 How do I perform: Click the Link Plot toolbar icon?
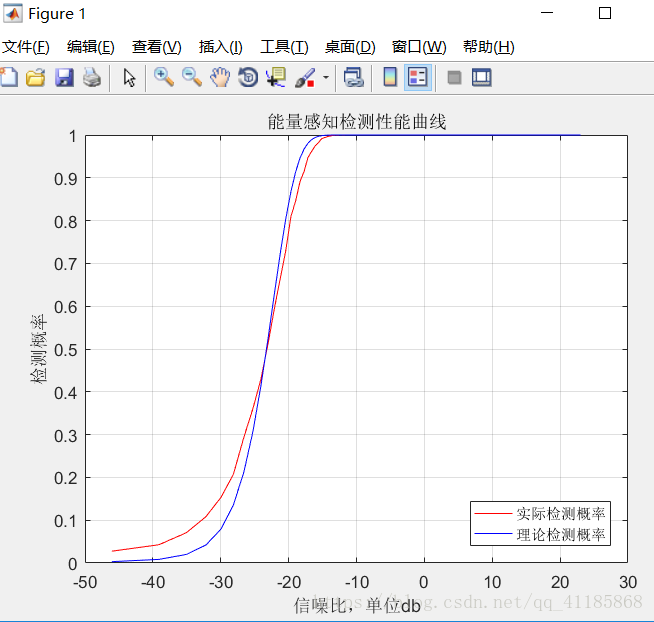[x=353, y=78]
